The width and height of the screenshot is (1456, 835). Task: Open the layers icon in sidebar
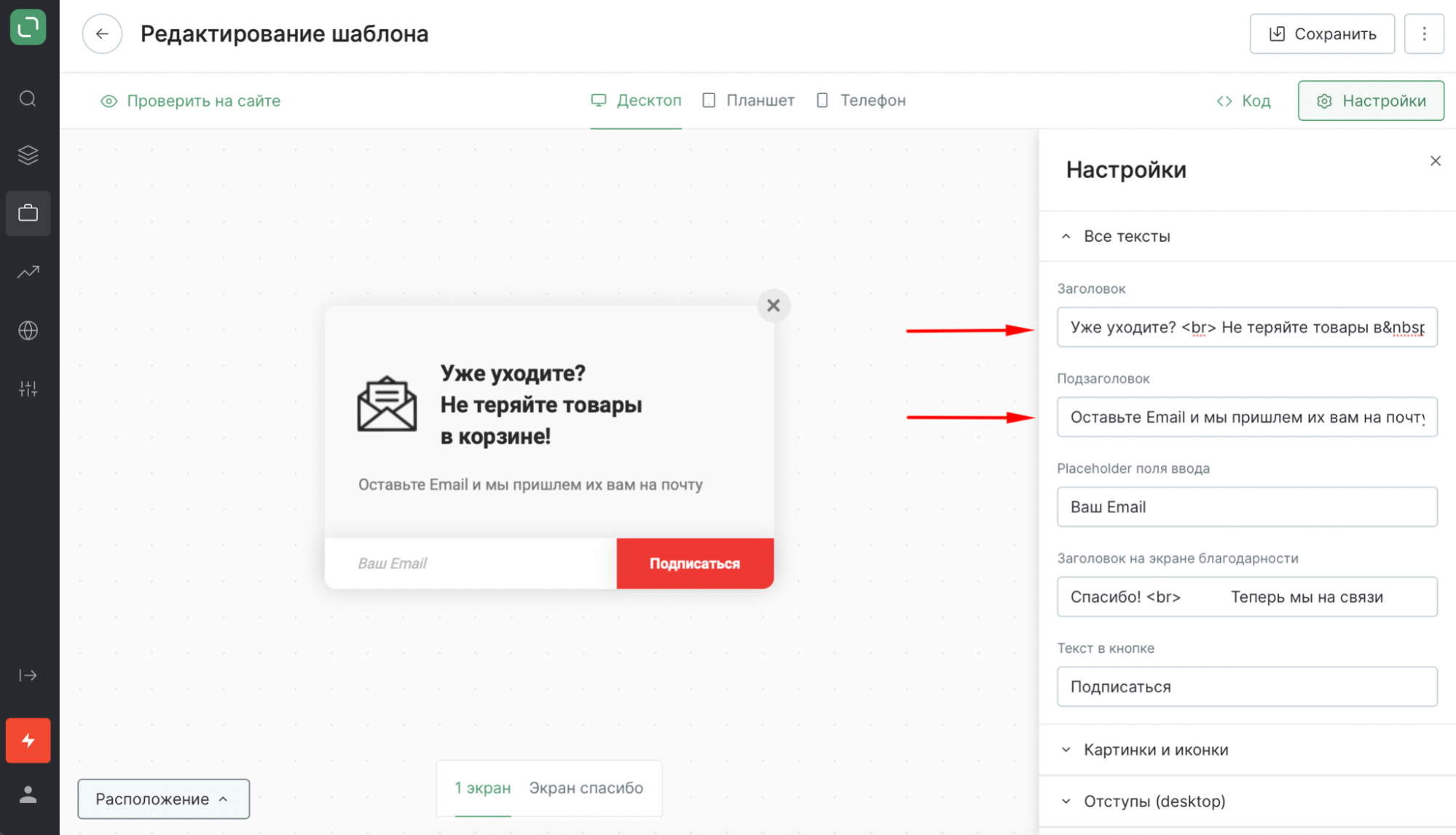point(28,155)
